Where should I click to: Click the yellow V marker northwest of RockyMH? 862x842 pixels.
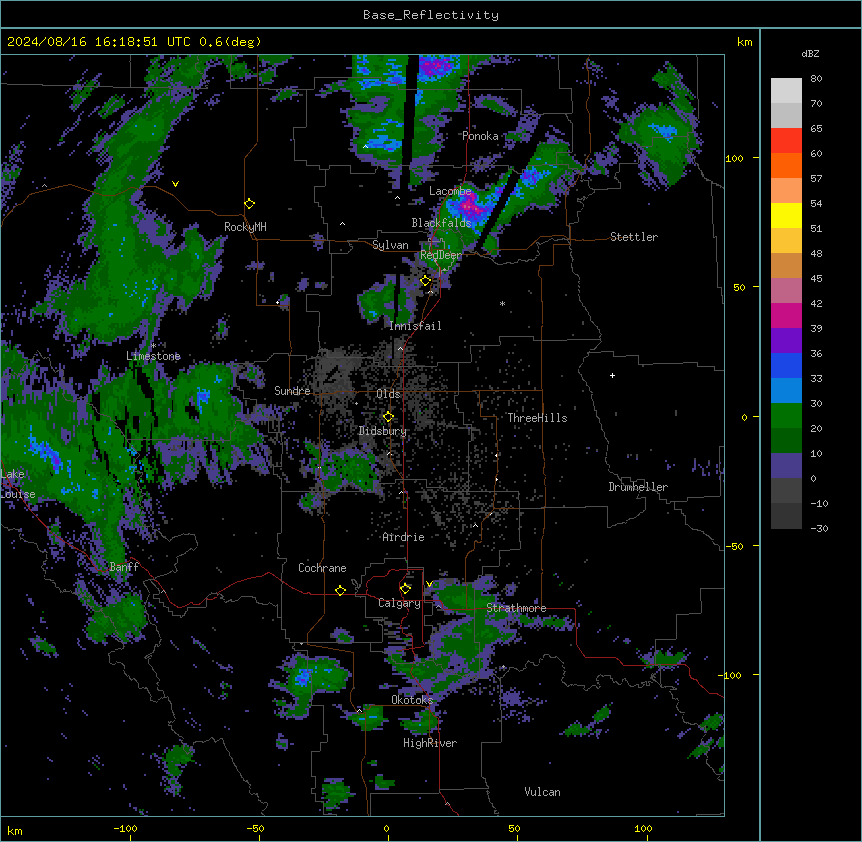pos(175,184)
